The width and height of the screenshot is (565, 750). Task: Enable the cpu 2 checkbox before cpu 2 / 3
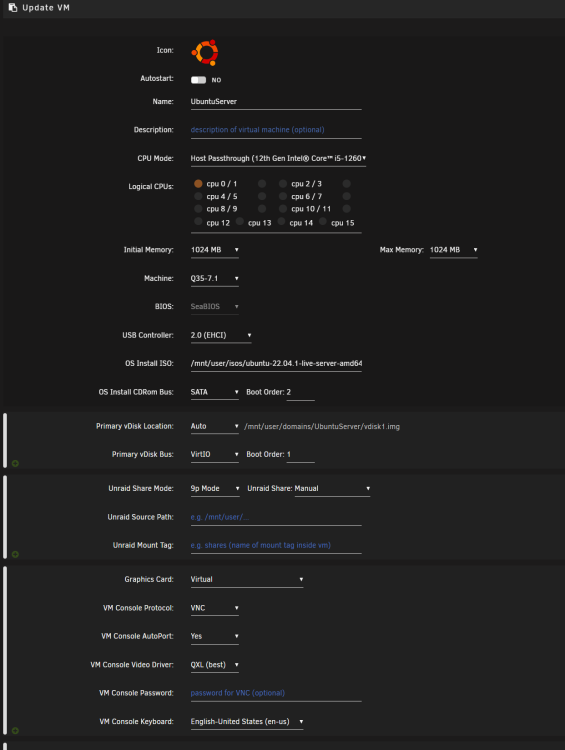click(283, 184)
